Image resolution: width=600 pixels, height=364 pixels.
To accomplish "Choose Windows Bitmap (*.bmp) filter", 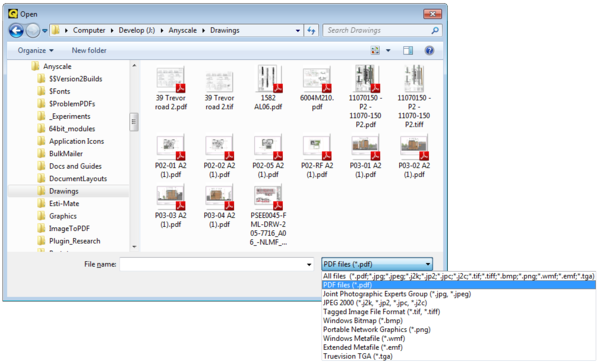I will coord(458,320).
